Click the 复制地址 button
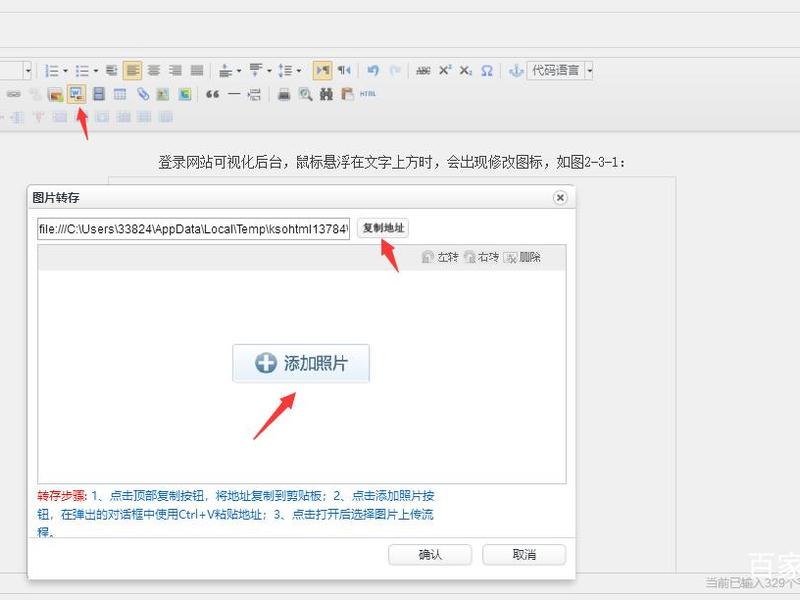Screen dimensions: 800x600 tap(383, 228)
